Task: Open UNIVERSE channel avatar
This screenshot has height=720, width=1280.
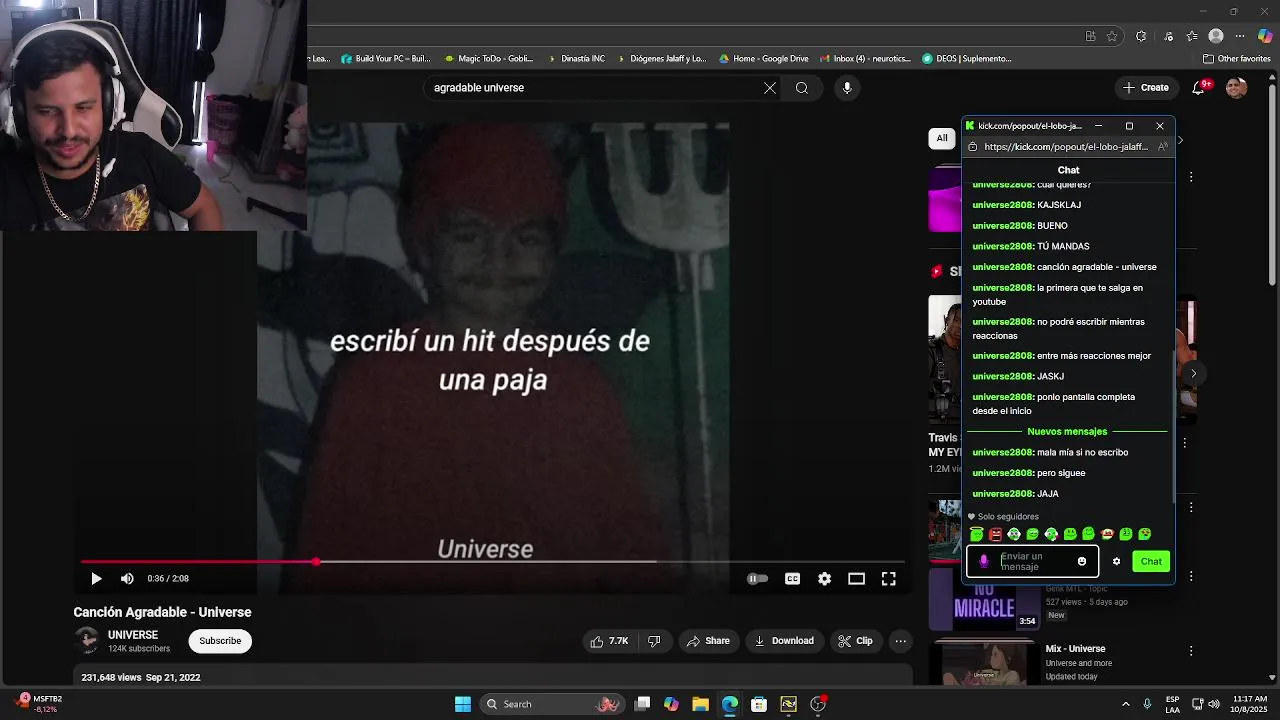Action: pyautogui.click(x=87, y=641)
